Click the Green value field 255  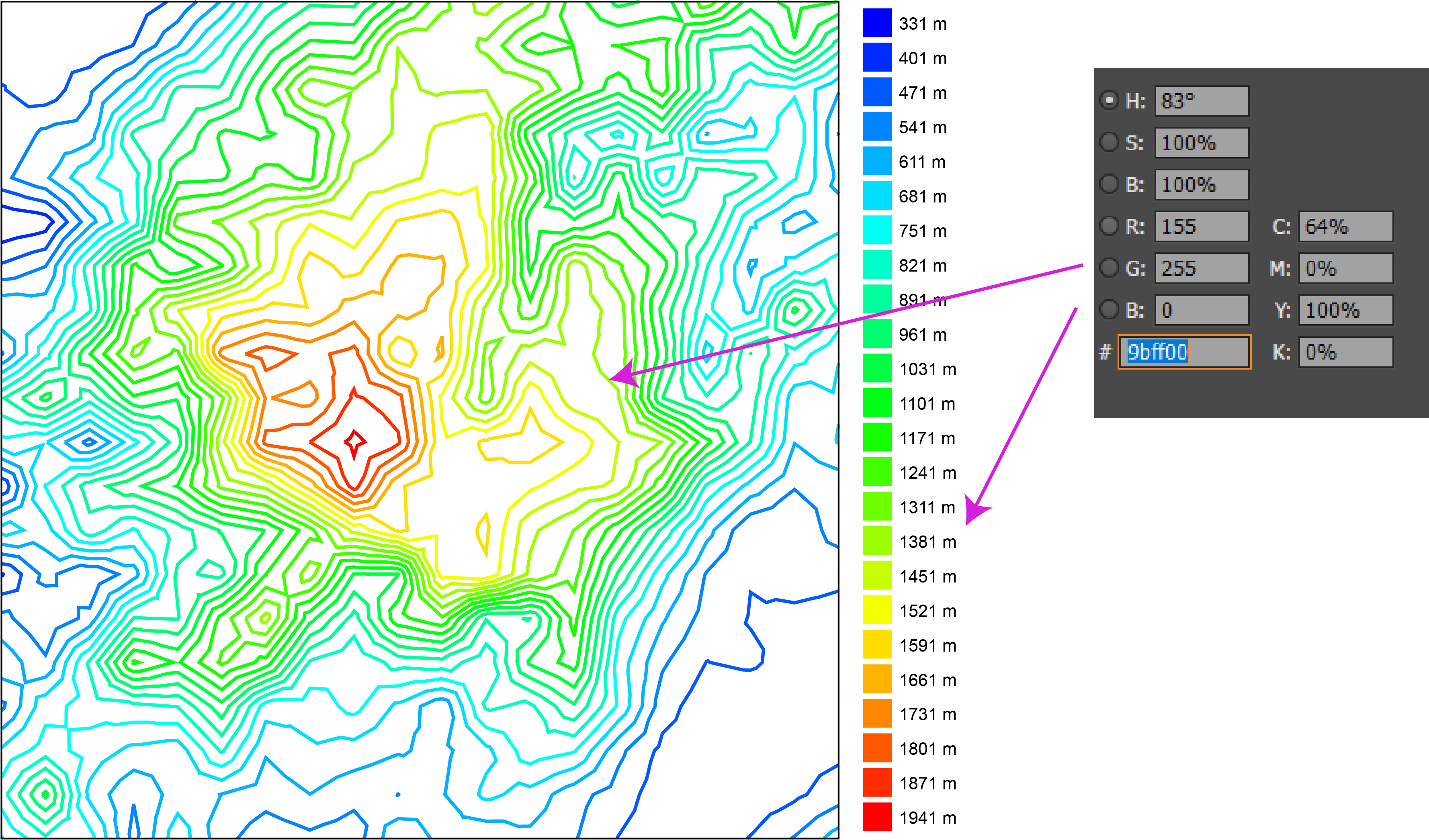[1202, 268]
